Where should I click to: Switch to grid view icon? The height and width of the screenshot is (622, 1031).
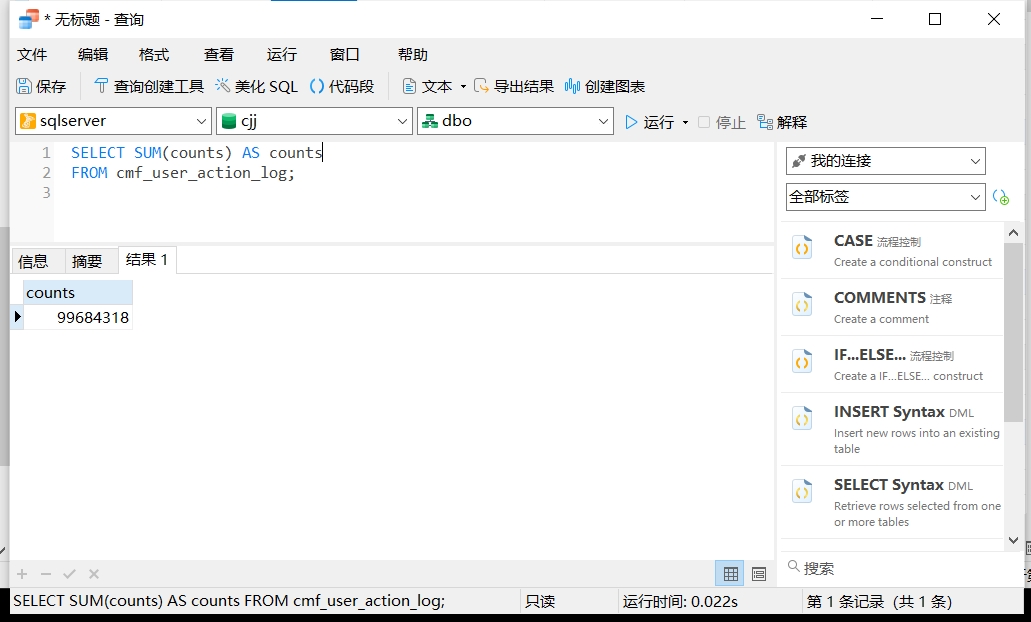click(x=730, y=574)
